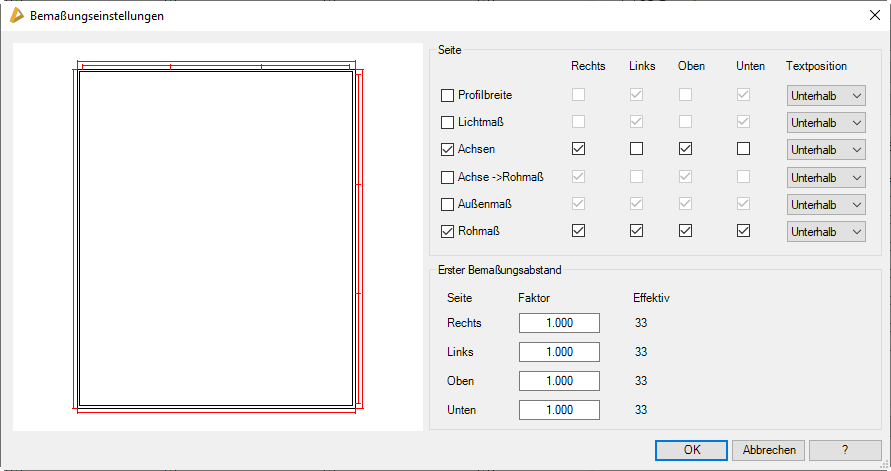Enable the Außenmaß checkbox
The image size is (891, 471).
point(447,204)
